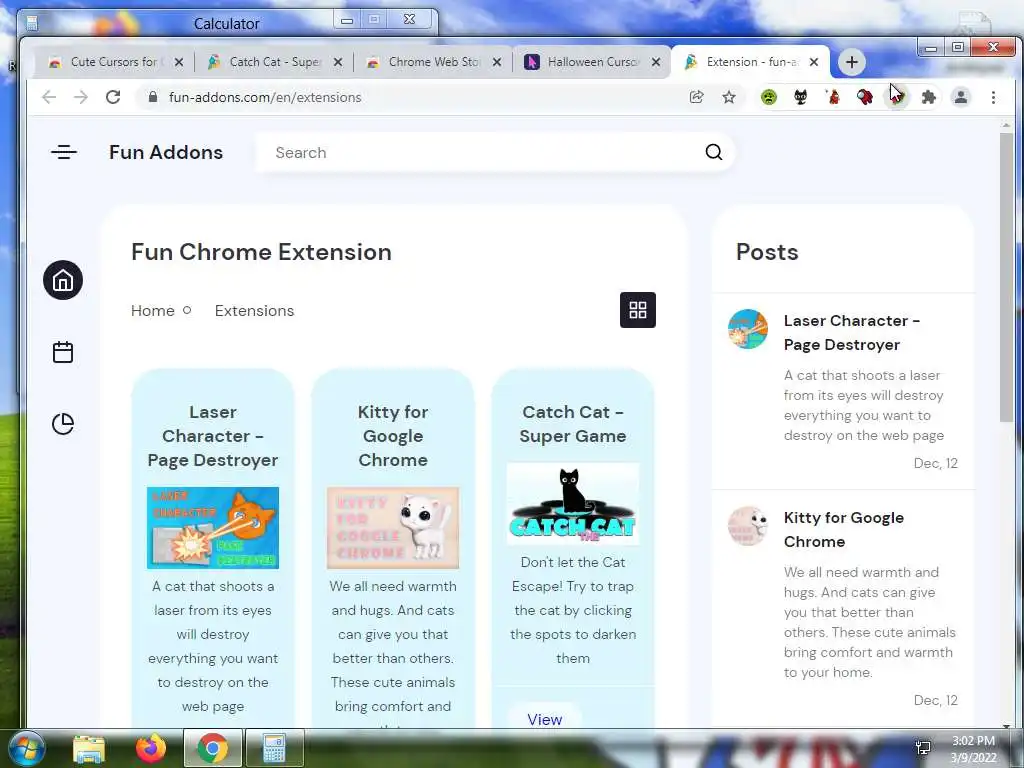Open Chrome three-dot menu

pos(993,97)
